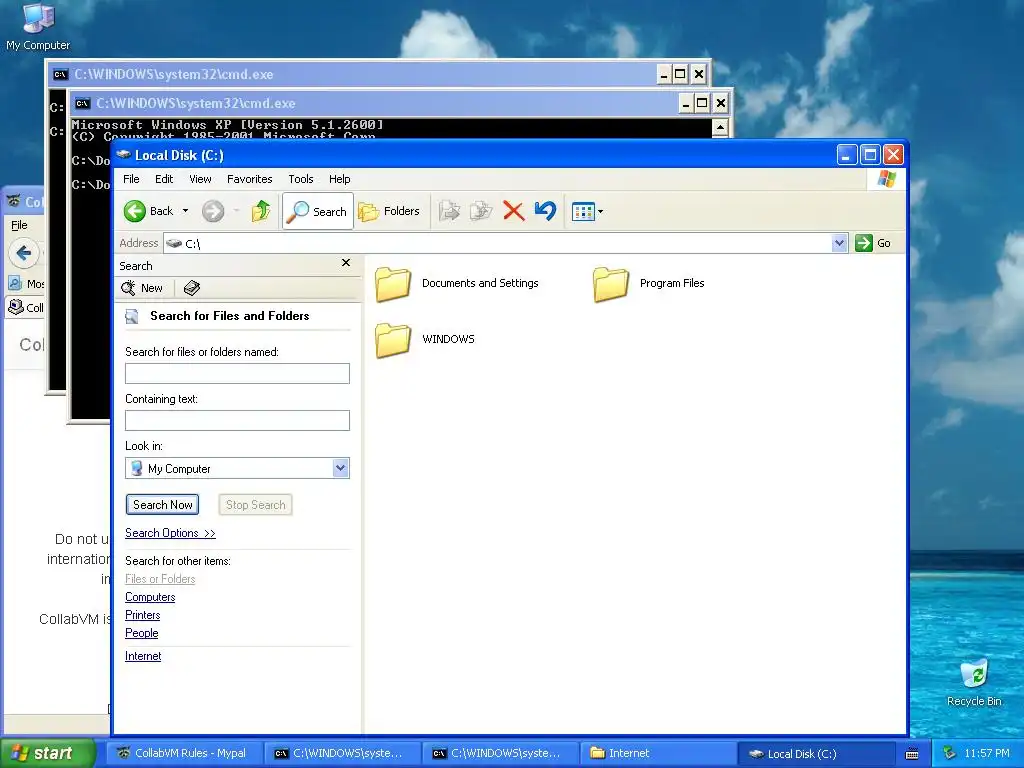The width and height of the screenshot is (1024, 768).
Task: Click the New search button
Action: [142, 288]
